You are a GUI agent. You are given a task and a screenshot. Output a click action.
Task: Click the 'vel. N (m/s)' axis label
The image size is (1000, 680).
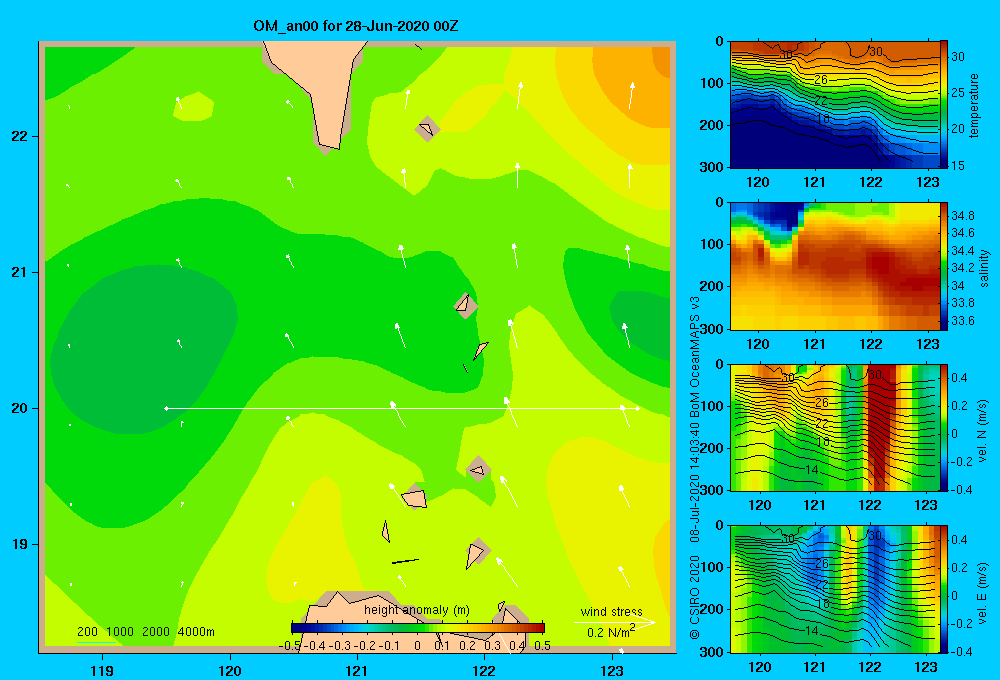click(x=983, y=431)
